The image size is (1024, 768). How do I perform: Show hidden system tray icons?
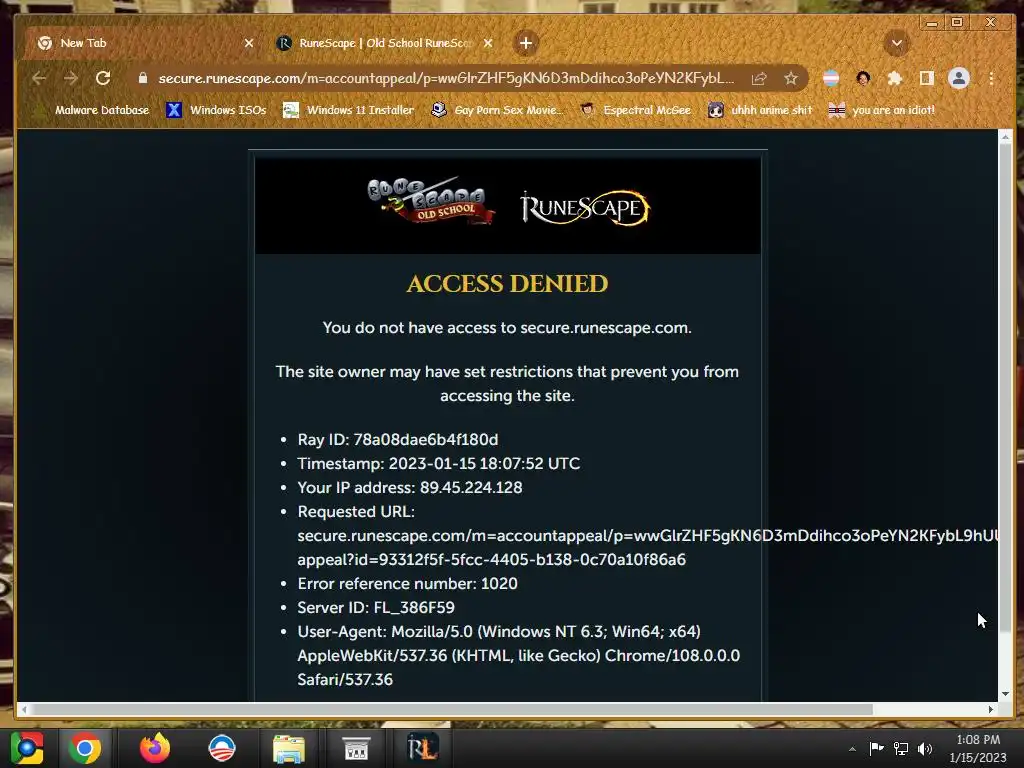852,749
